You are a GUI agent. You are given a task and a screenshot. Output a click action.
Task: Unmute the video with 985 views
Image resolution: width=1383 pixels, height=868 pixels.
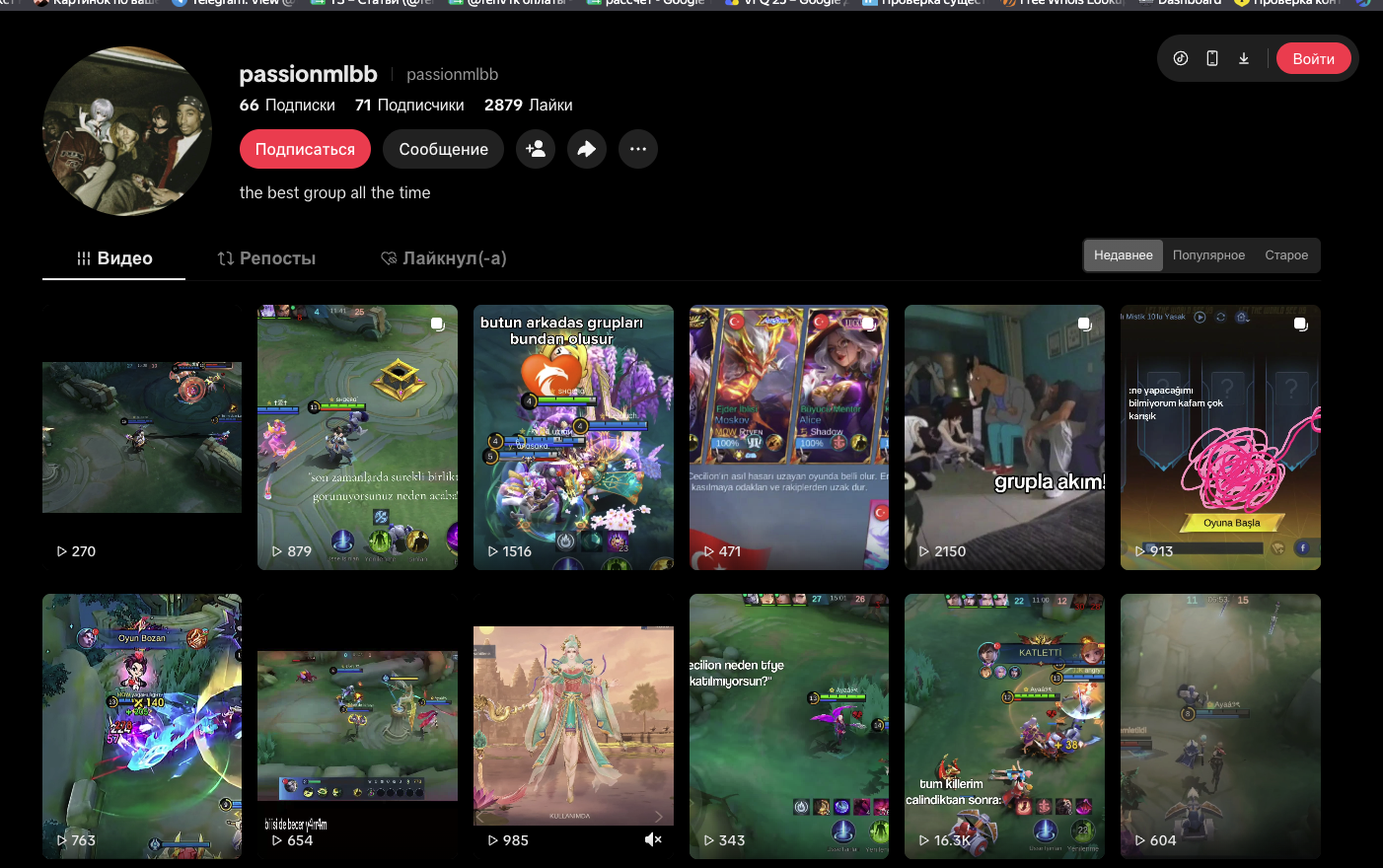tap(653, 839)
